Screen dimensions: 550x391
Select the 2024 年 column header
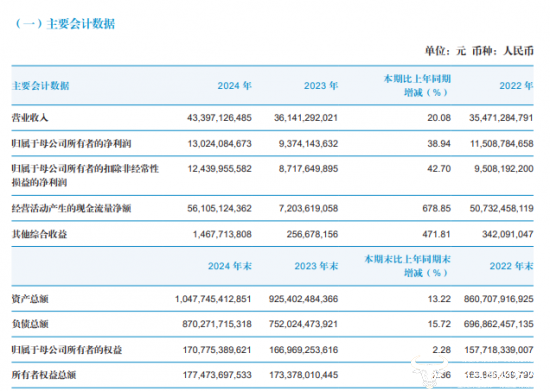pos(234,86)
